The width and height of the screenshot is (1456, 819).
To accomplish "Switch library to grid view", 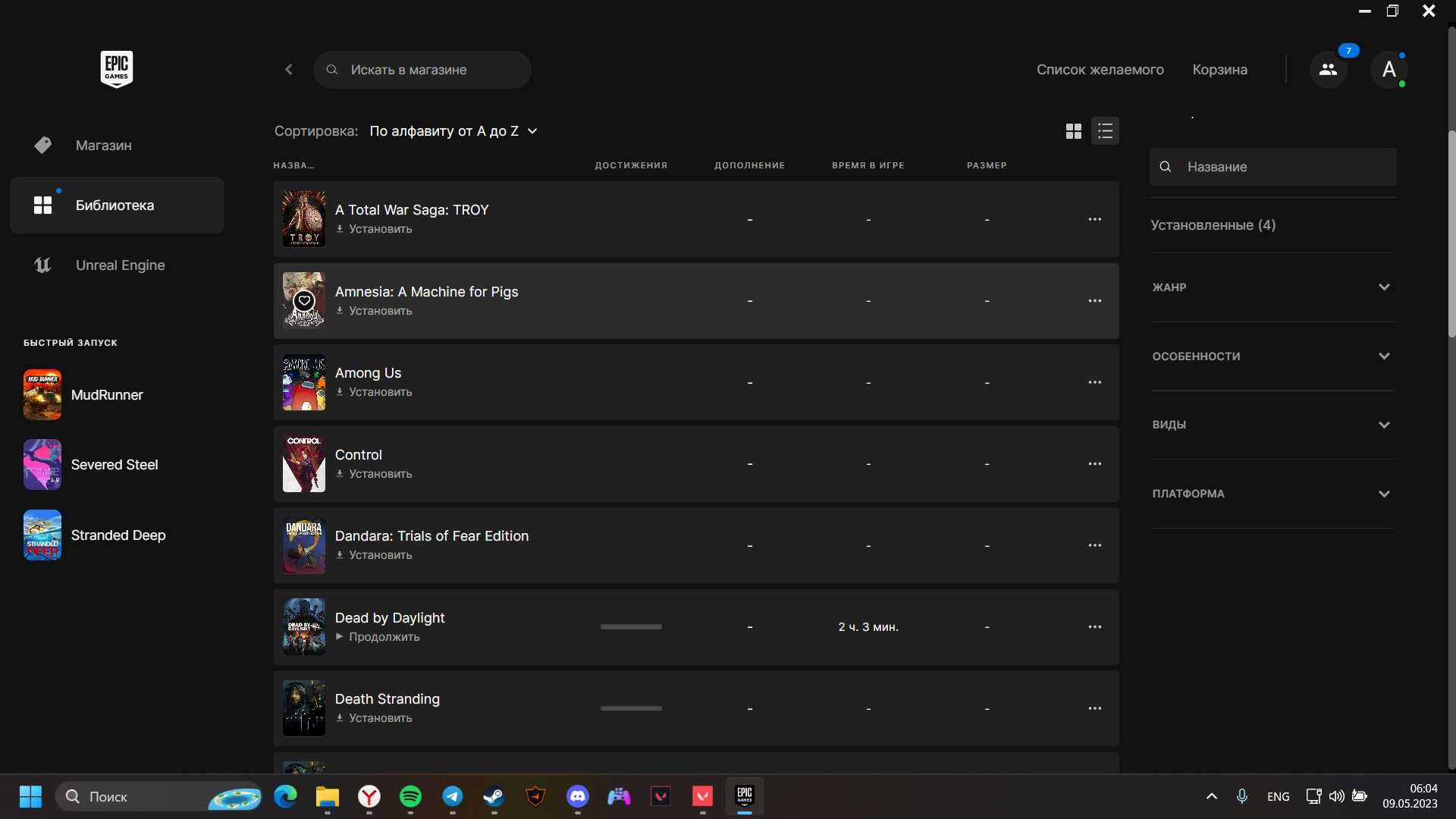I will [x=1073, y=131].
